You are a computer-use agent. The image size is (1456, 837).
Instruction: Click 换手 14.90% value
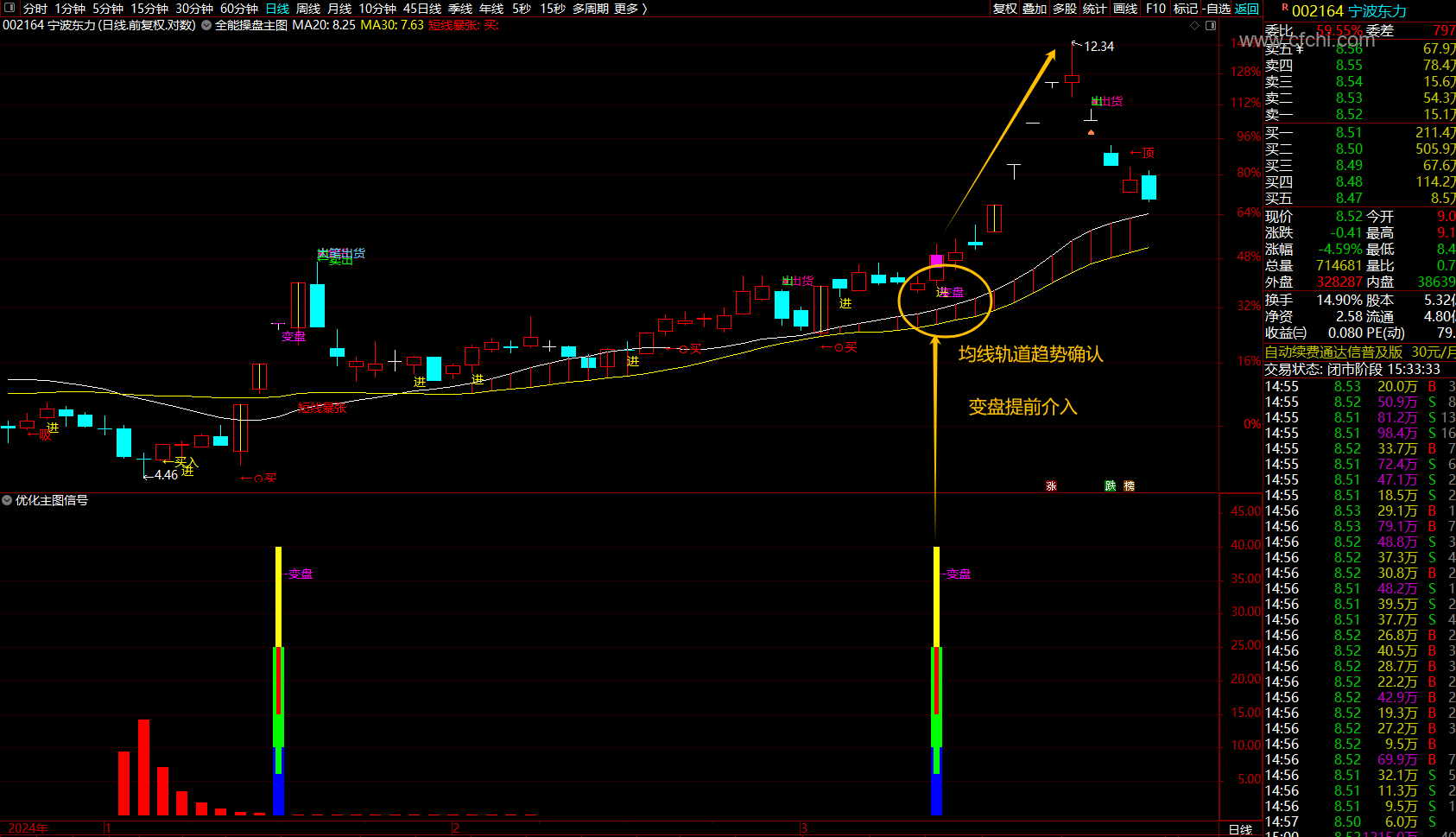[x=1339, y=300]
